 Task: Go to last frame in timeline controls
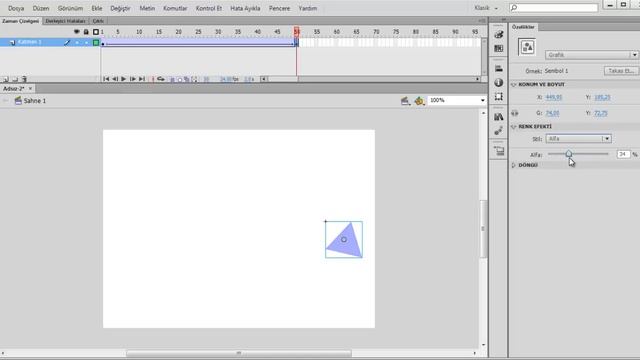click(x=142, y=79)
